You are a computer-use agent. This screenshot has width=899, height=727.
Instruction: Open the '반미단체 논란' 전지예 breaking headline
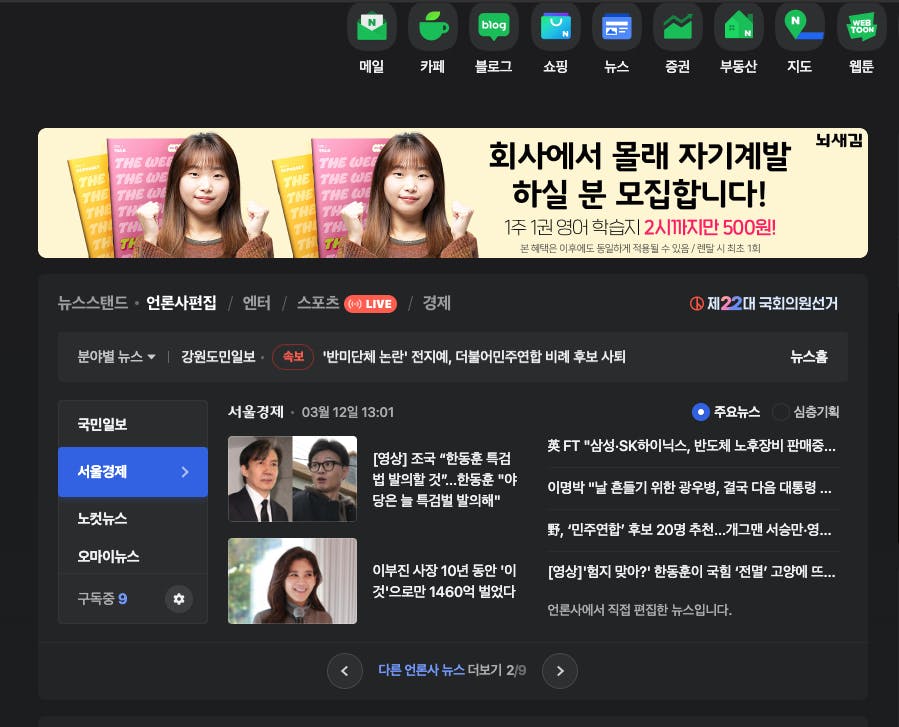[474, 357]
